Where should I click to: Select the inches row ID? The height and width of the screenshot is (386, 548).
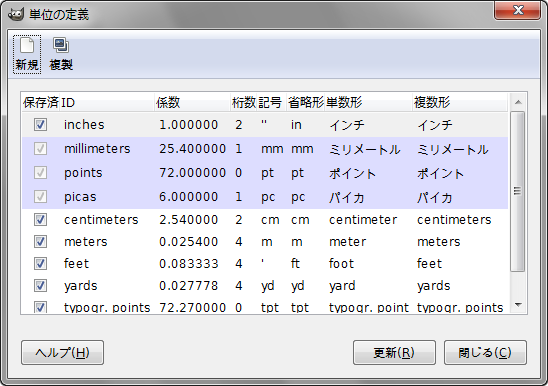click(x=84, y=124)
